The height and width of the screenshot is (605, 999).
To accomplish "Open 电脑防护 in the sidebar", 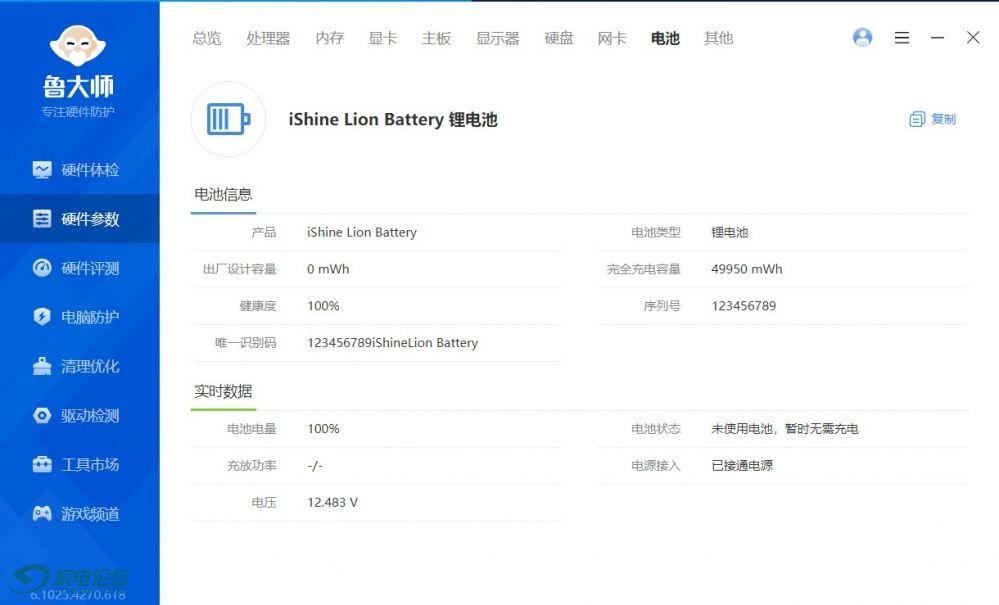I will coord(80,317).
